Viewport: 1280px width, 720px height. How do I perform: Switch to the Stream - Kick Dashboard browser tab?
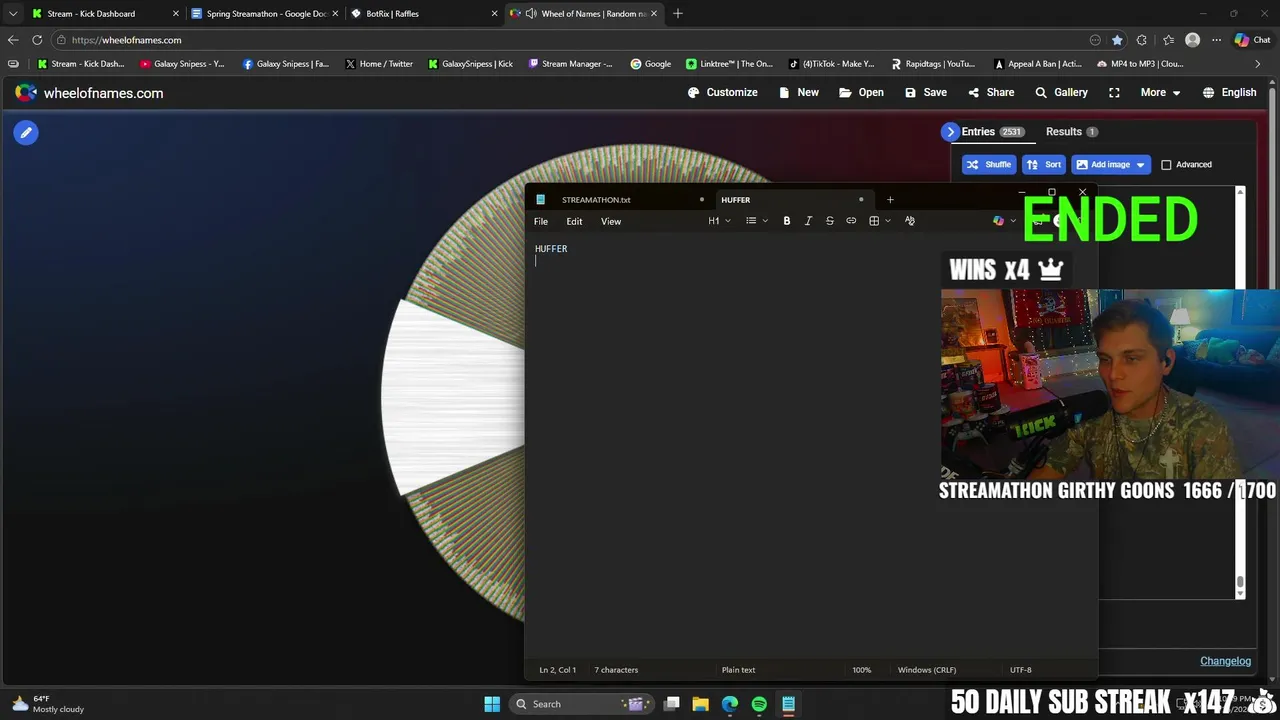pyautogui.click(x=105, y=14)
